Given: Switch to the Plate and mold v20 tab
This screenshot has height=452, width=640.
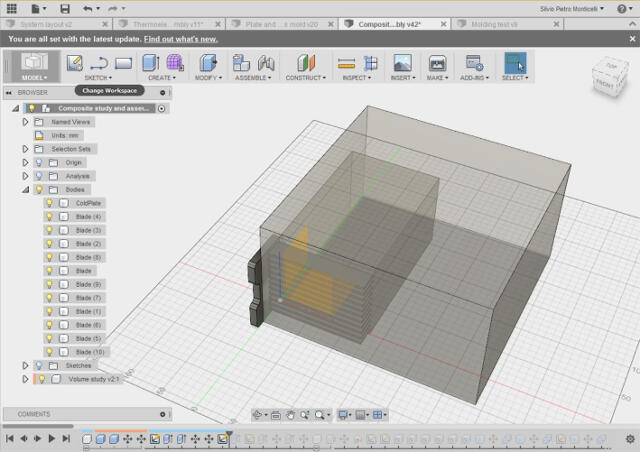Looking at the screenshot, I should 281,24.
